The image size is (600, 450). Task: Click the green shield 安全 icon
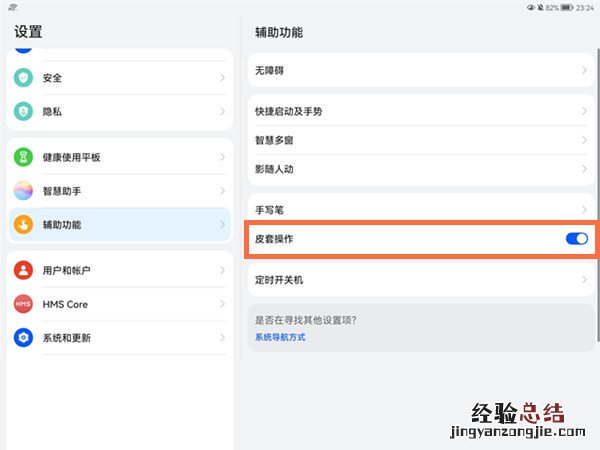pos(24,78)
